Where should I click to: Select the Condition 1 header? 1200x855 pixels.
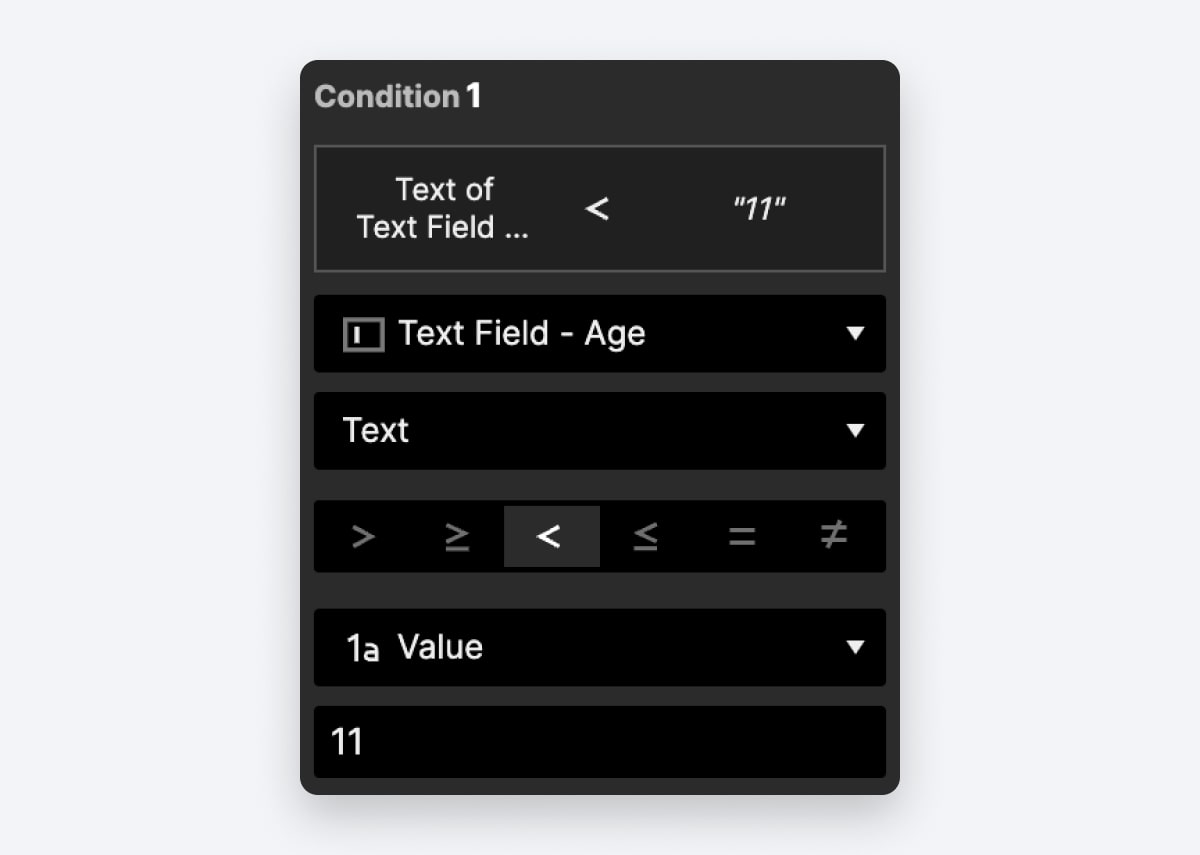coord(398,96)
